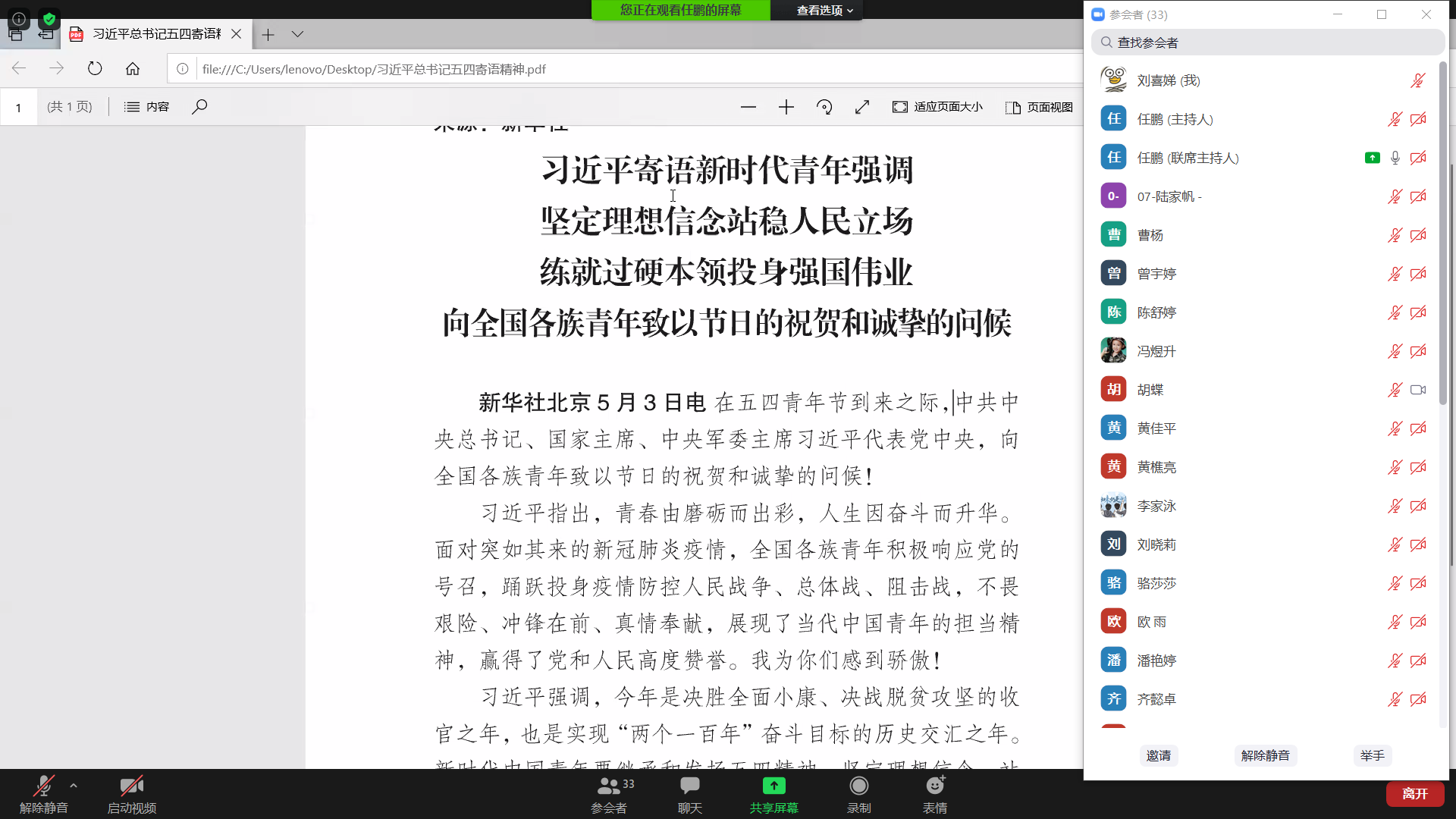Click Unmute button at bottom of participants panel
Viewport: 1456px width, 819px height.
(x=1265, y=755)
